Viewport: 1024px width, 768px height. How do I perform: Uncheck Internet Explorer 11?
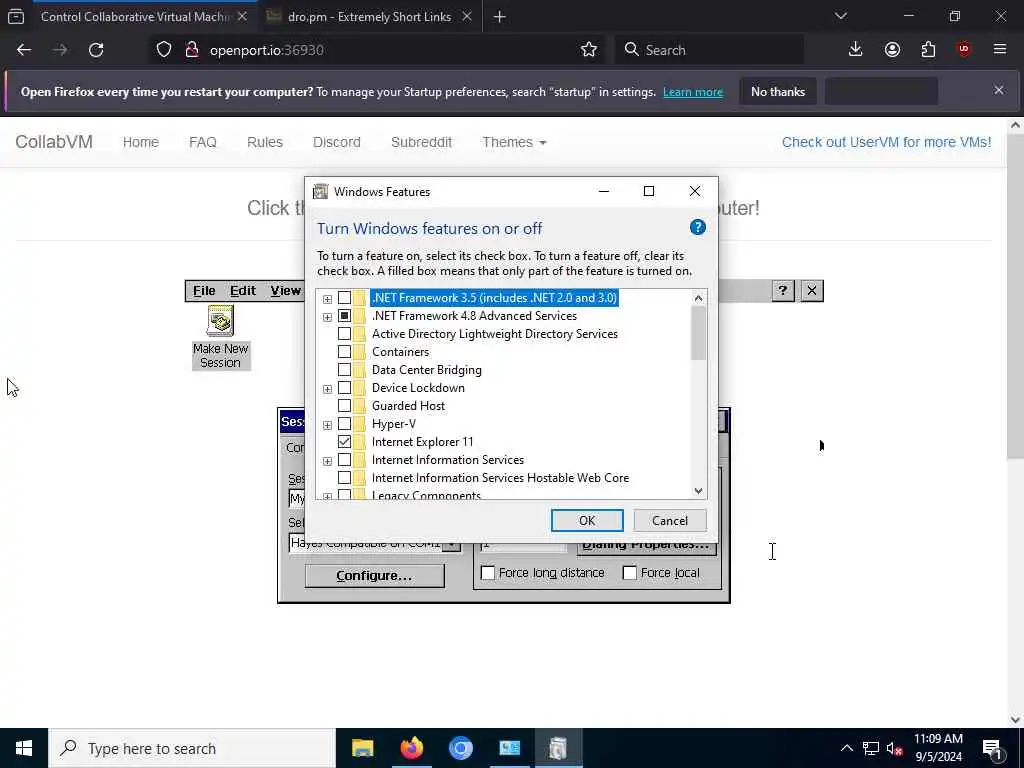pyautogui.click(x=344, y=441)
